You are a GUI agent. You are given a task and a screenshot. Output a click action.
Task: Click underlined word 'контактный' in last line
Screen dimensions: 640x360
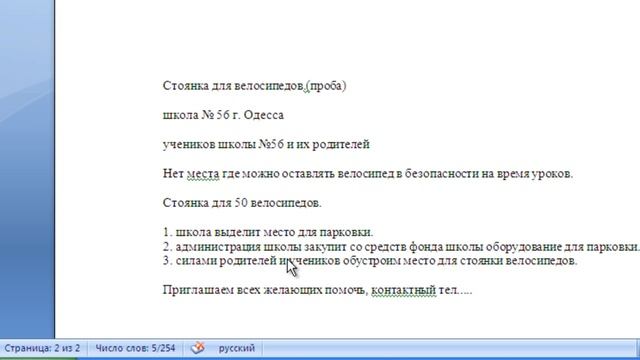(403, 290)
